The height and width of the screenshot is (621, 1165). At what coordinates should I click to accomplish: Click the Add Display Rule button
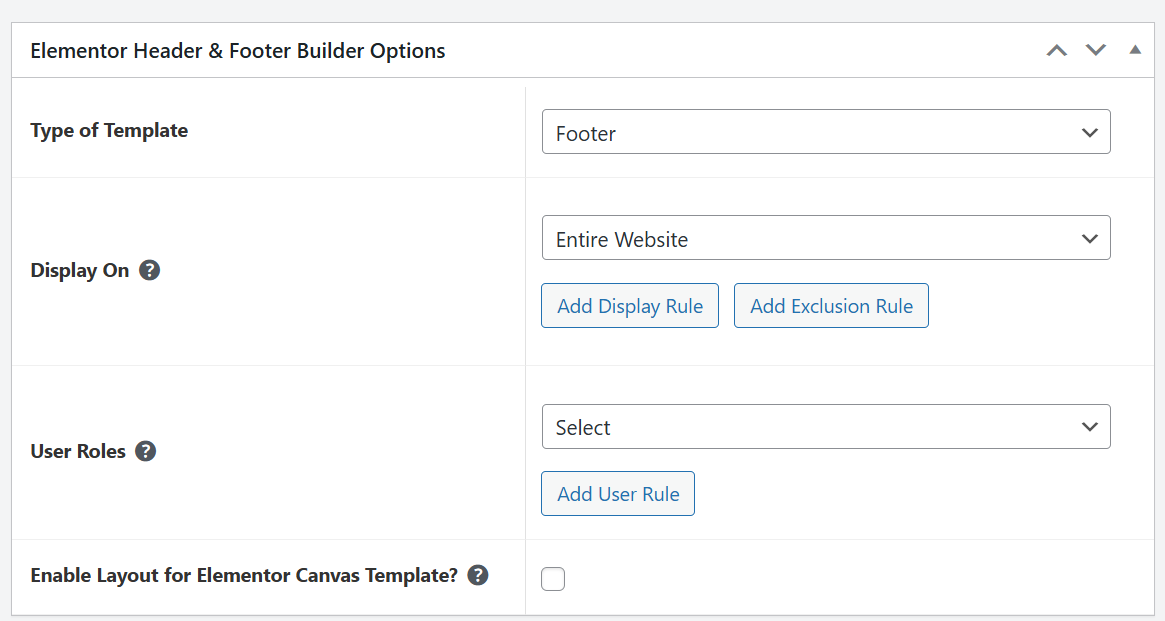point(630,306)
